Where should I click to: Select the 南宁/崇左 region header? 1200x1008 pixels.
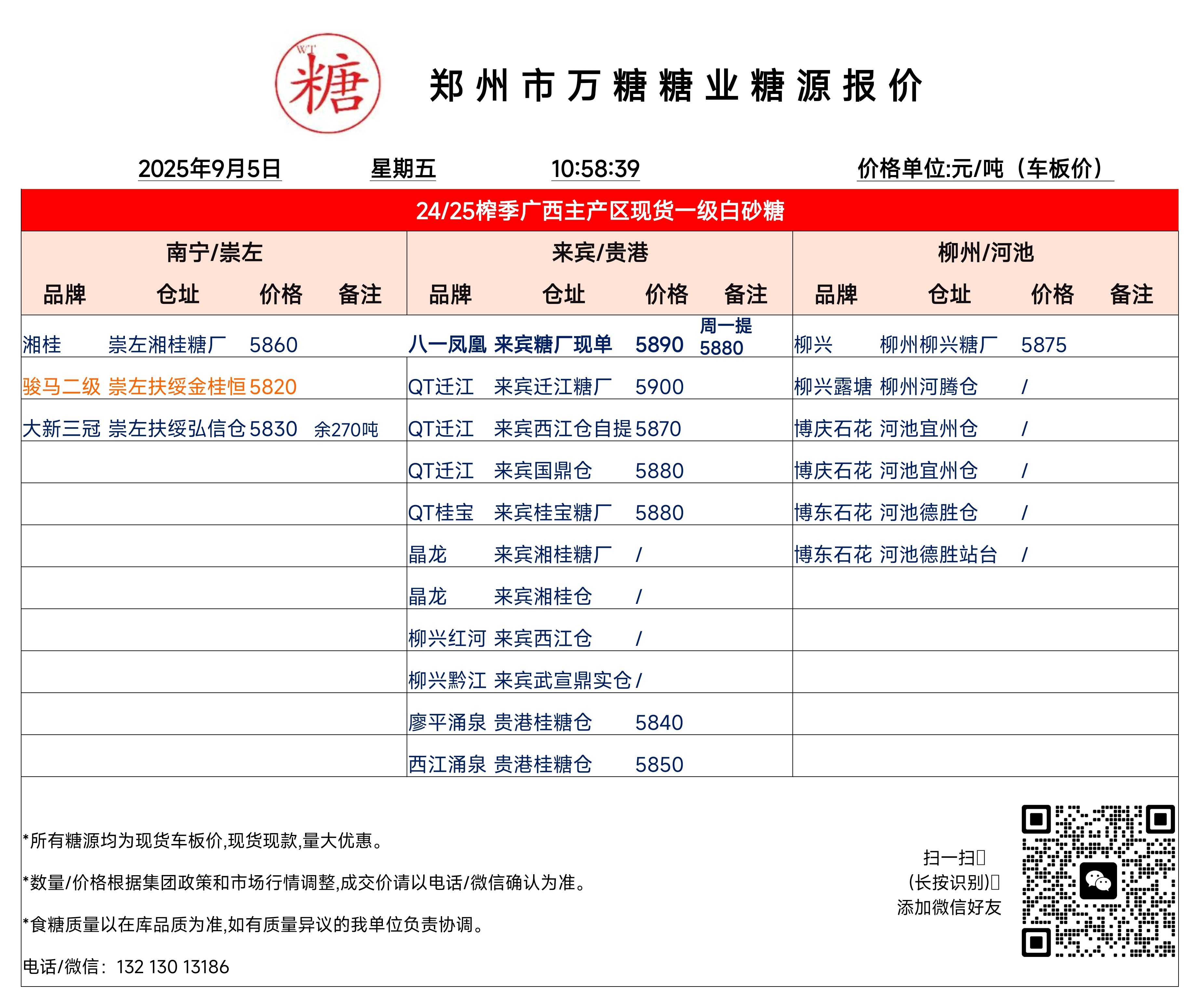[214, 252]
